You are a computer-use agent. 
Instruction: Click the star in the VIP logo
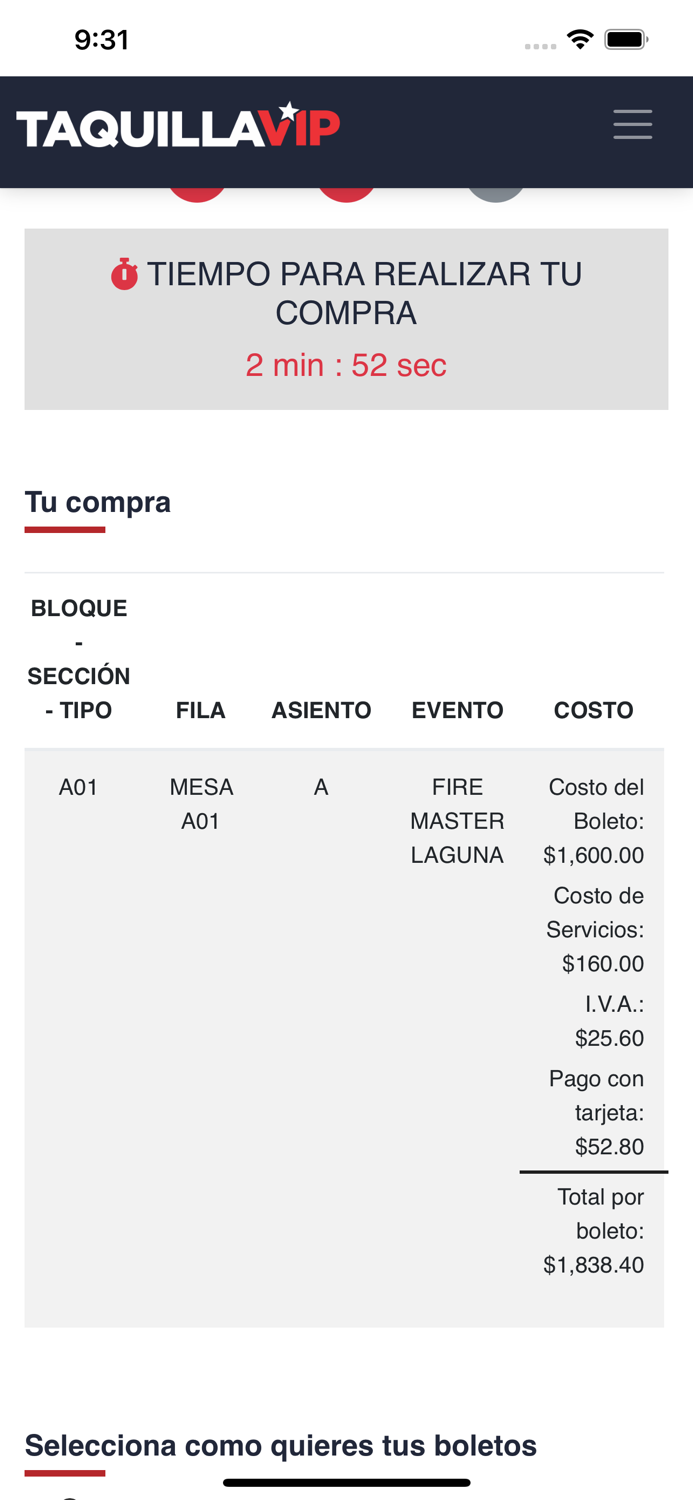click(290, 110)
